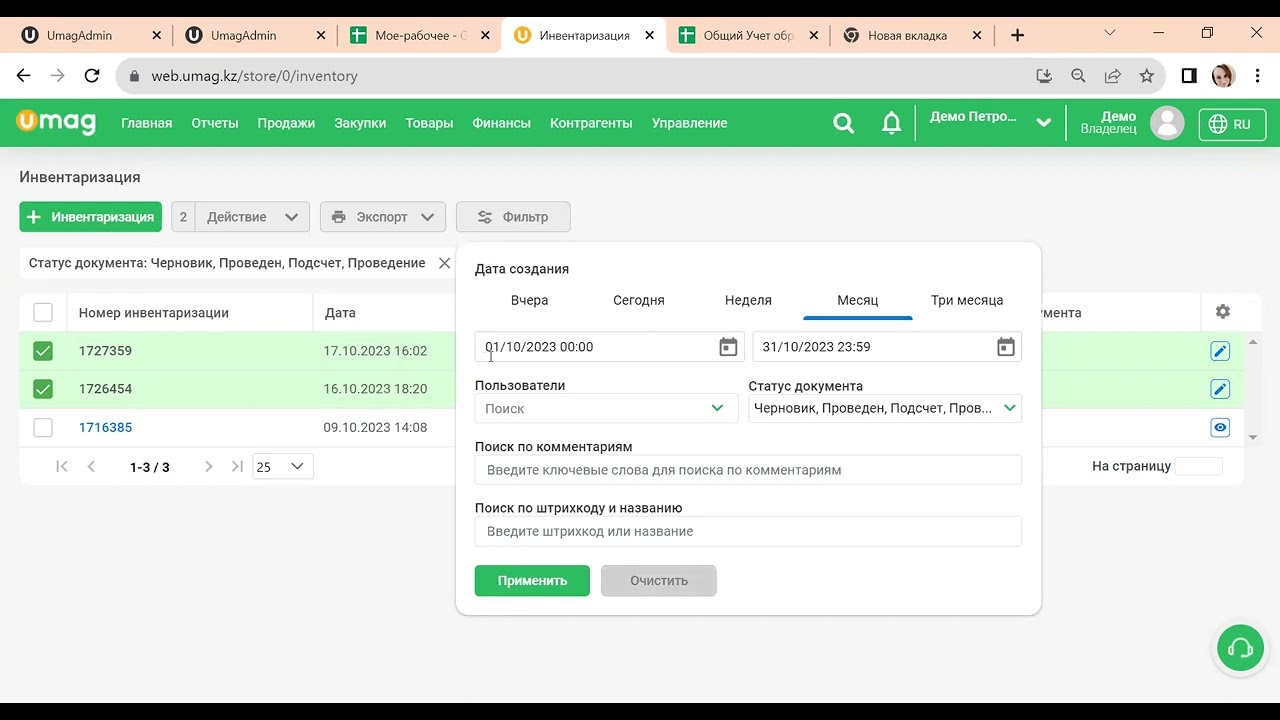The width and height of the screenshot is (1280, 720).
Task: Open the RU language selector
Action: point(1231,124)
